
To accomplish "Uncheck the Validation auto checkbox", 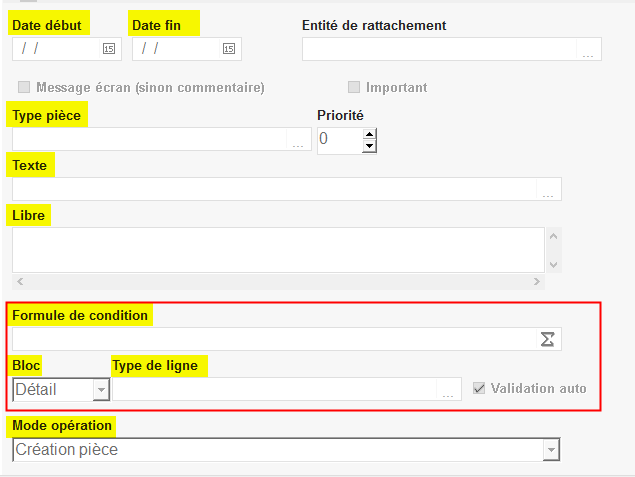I will pyautogui.click(x=478, y=388).
